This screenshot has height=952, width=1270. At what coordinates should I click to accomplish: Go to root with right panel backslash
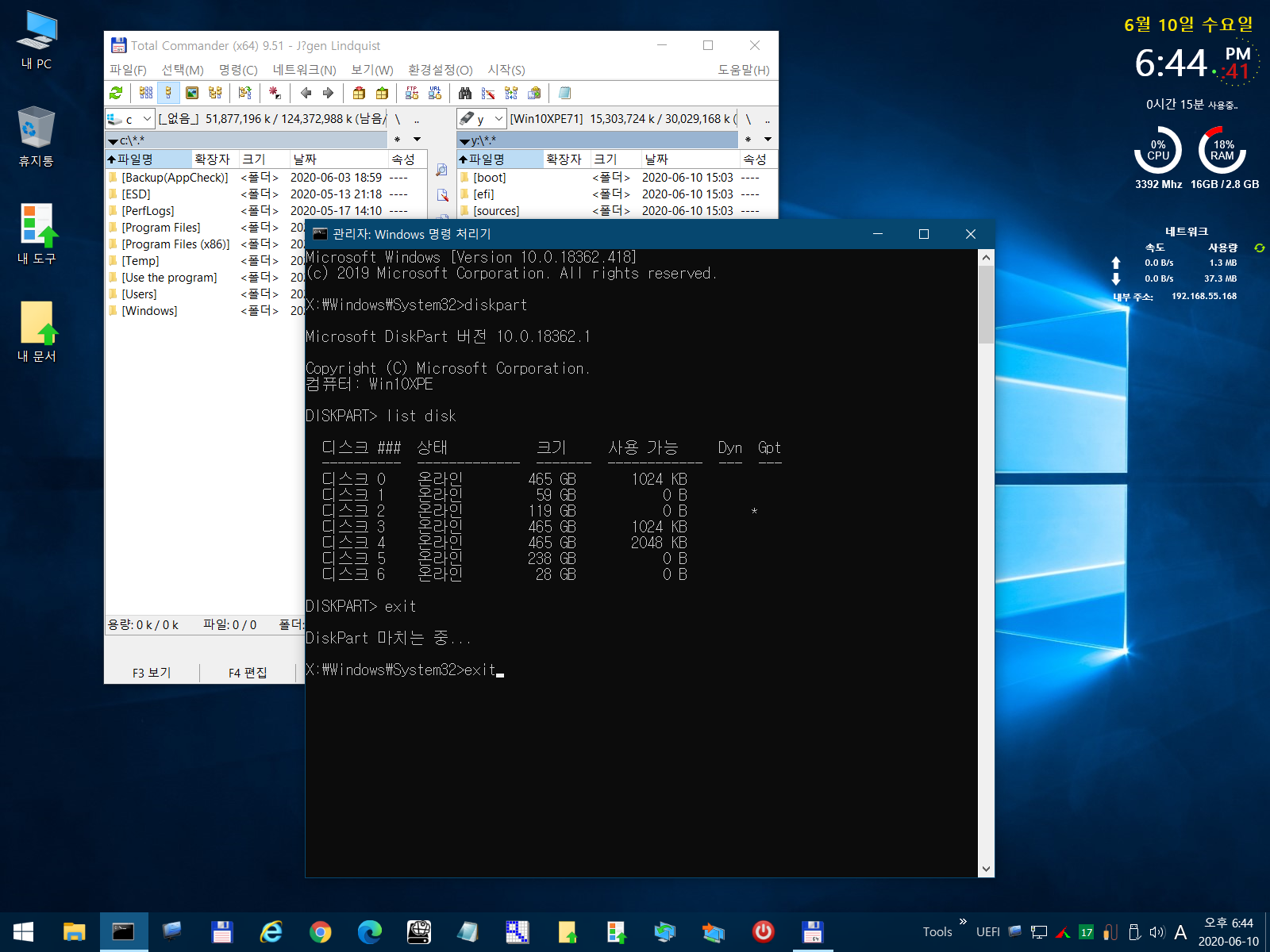[x=749, y=119]
